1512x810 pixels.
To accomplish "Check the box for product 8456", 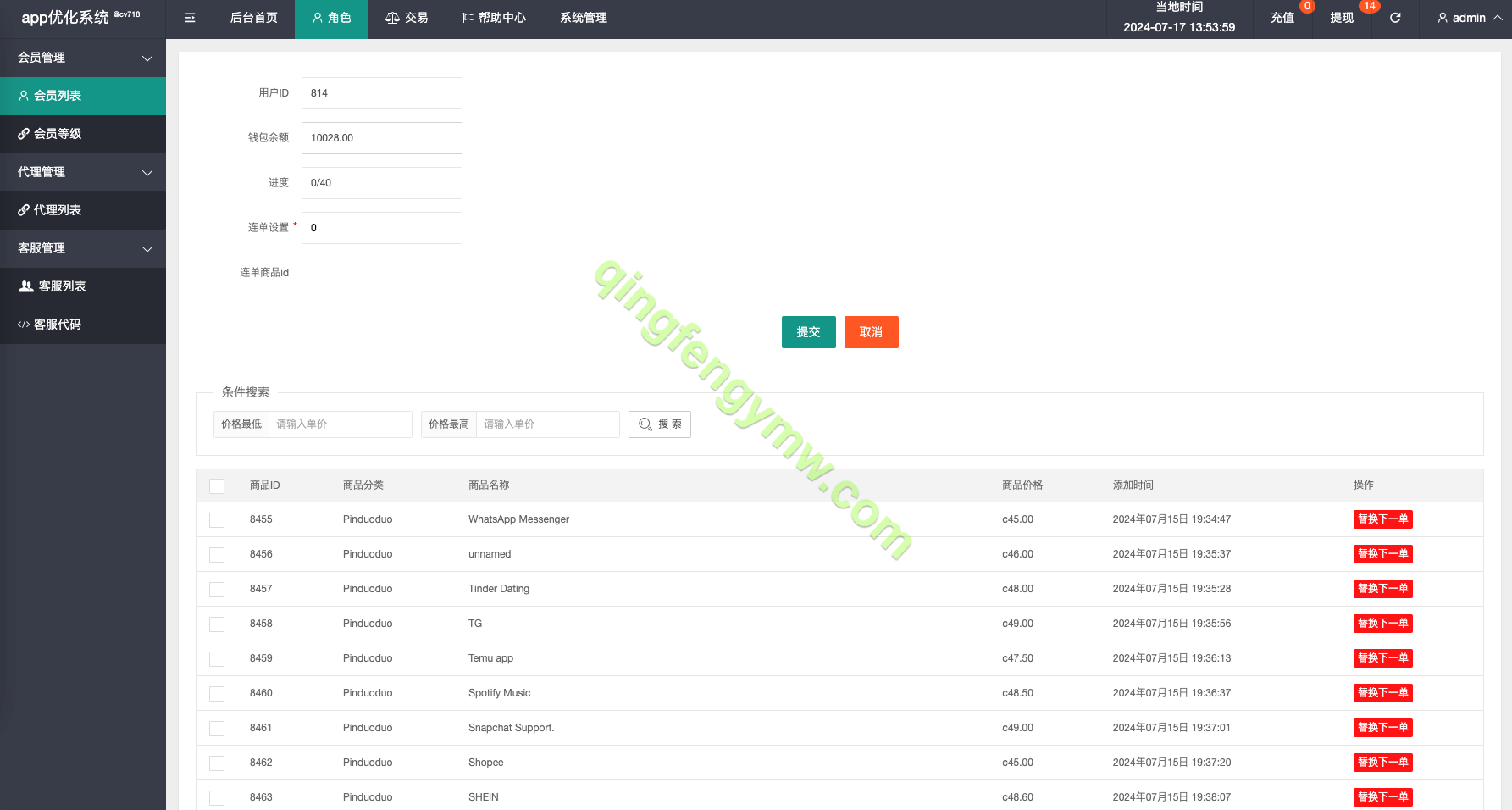I will coord(217,555).
